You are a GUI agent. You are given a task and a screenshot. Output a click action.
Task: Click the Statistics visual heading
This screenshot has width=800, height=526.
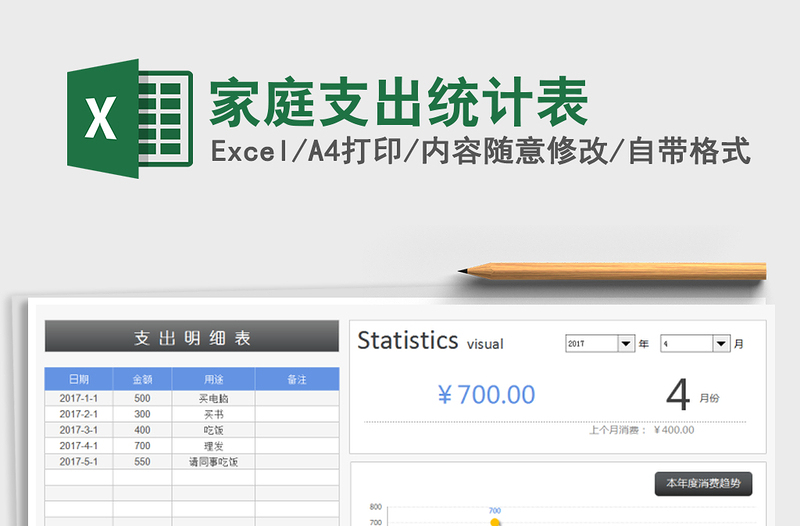click(x=430, y=341)
